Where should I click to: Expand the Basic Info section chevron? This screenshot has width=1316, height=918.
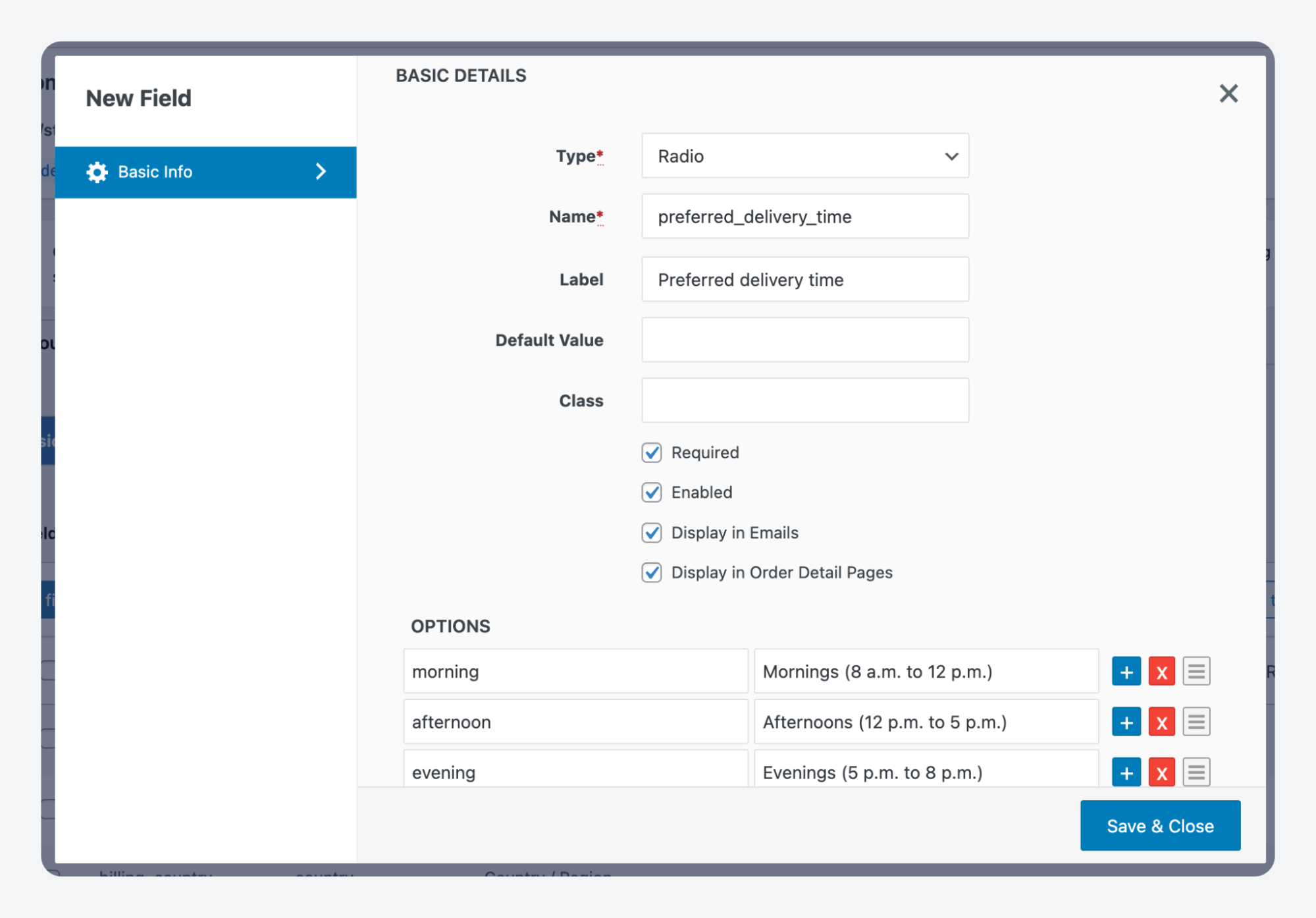click(321, 172)
